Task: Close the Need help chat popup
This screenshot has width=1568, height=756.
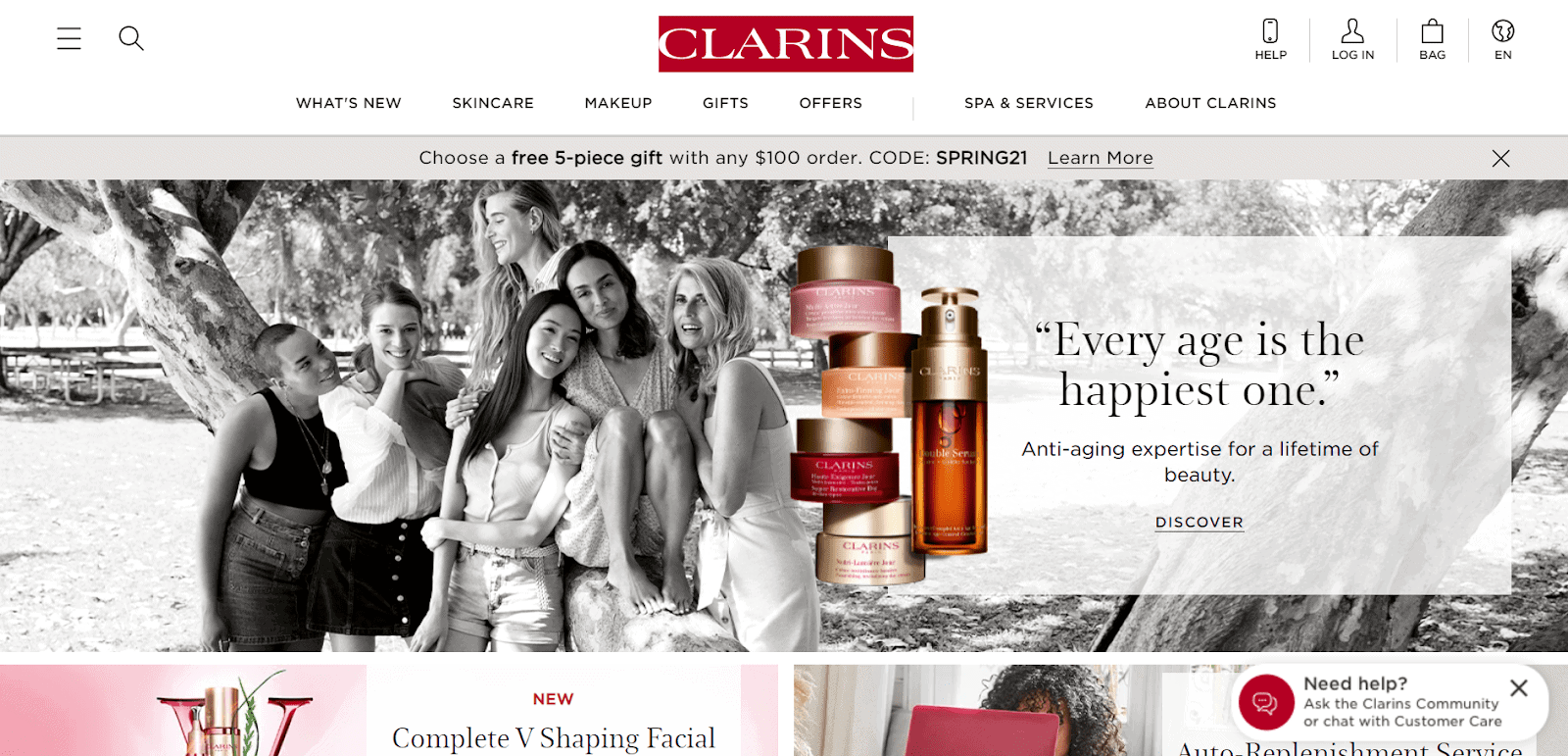Action: pyautogui.click(x=1519, y=688)
